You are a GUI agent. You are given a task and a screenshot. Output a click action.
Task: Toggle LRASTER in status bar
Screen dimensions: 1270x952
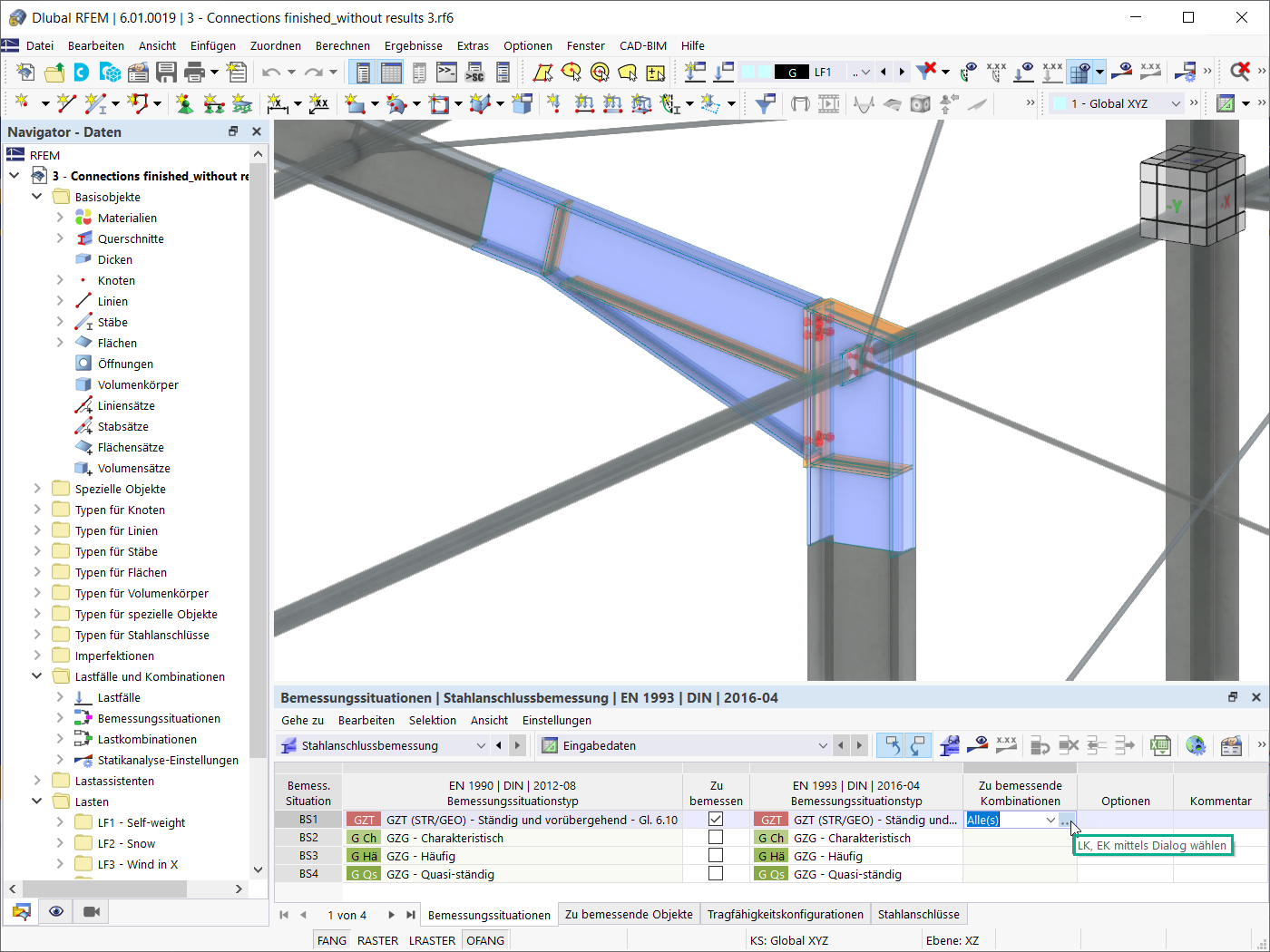(432, 940)
